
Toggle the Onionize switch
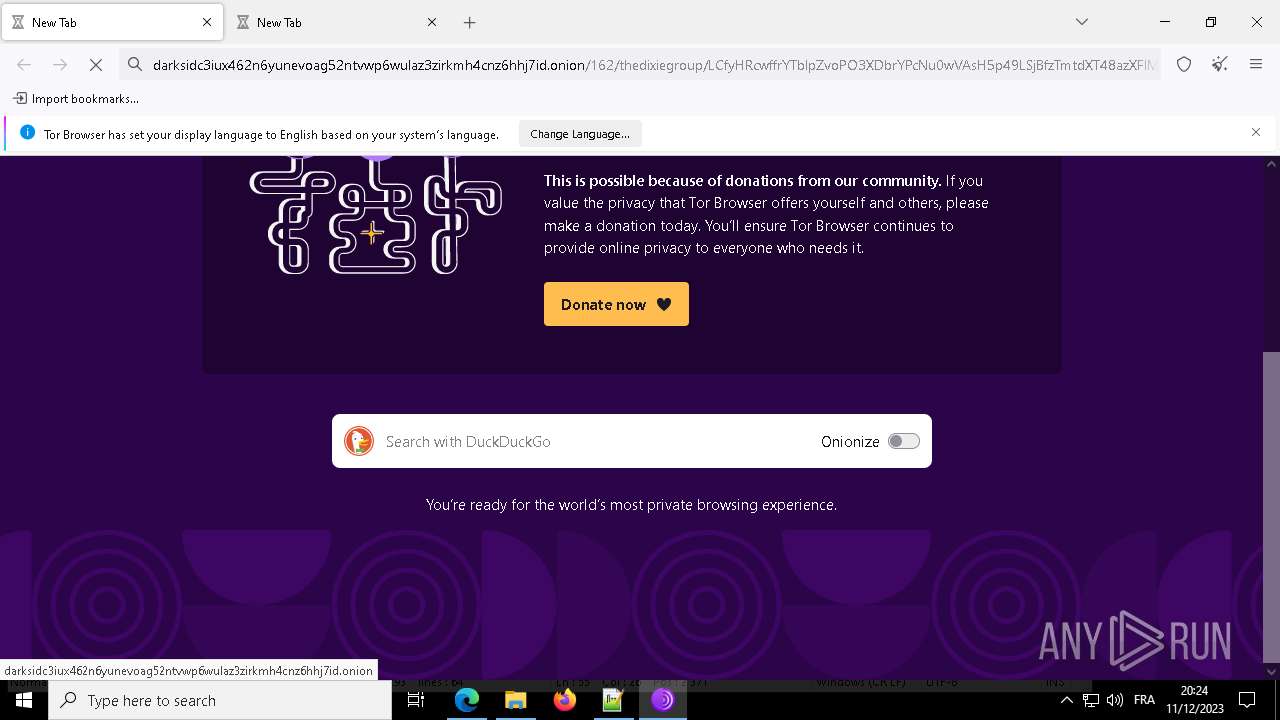click(x=903, y=441)
